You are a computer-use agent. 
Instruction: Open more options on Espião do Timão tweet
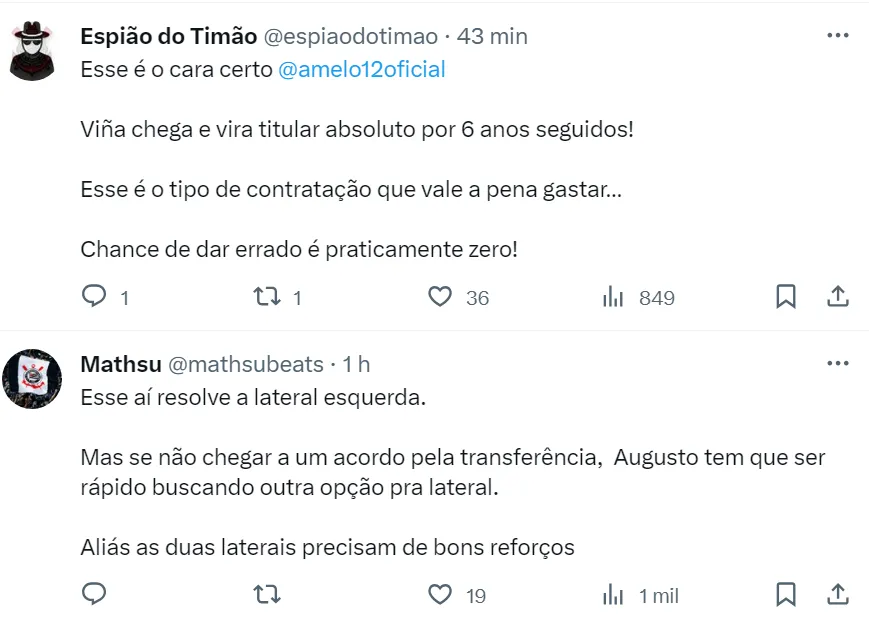837,36
